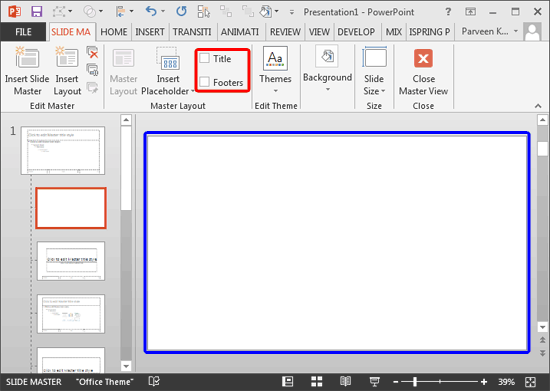The height and width of the screenshot is (391, 550).
Task: Open the dropdown arrow beside Align Objects icon
Action: (x=132, y=12)
